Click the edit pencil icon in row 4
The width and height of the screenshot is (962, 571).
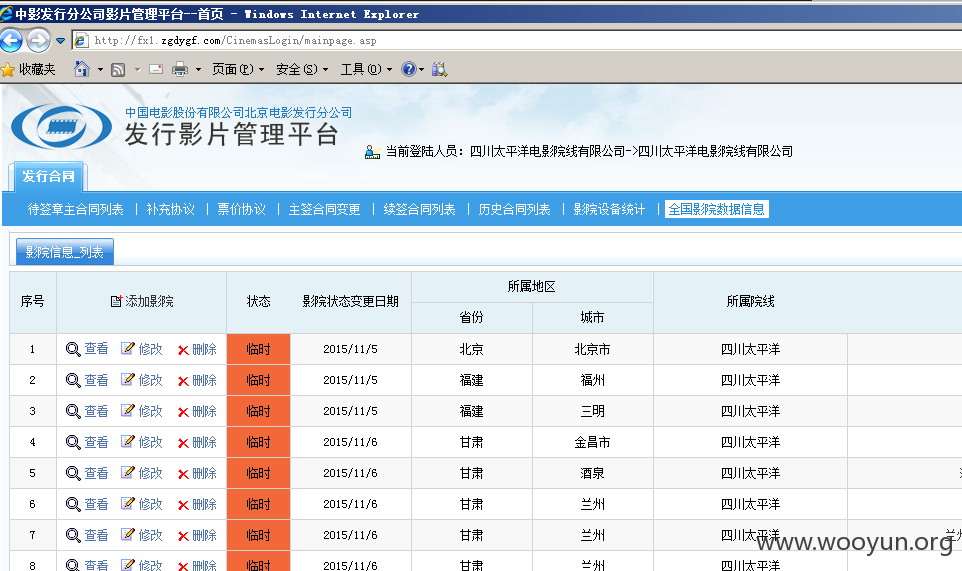click(x=128, y=442)
